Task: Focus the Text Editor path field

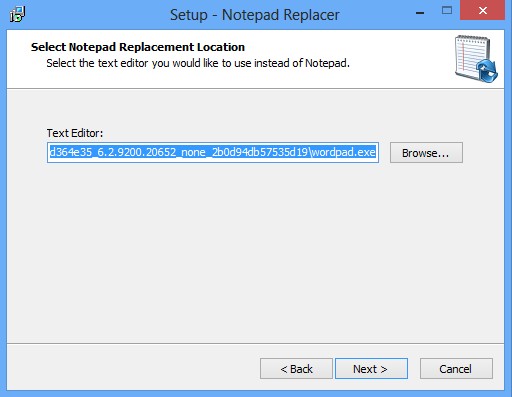Action: tap(213, 153)
